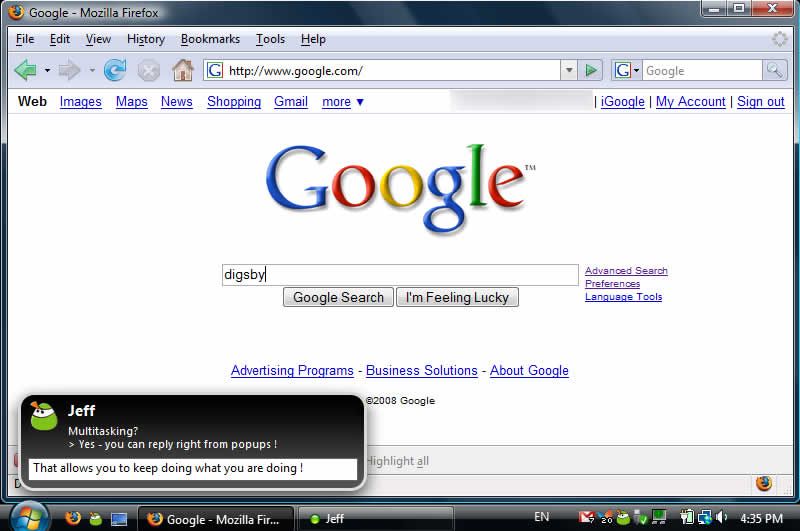The height and width of the screenshot is (531, 800).
Task: Open the Help menu
Action: point(313,39)
